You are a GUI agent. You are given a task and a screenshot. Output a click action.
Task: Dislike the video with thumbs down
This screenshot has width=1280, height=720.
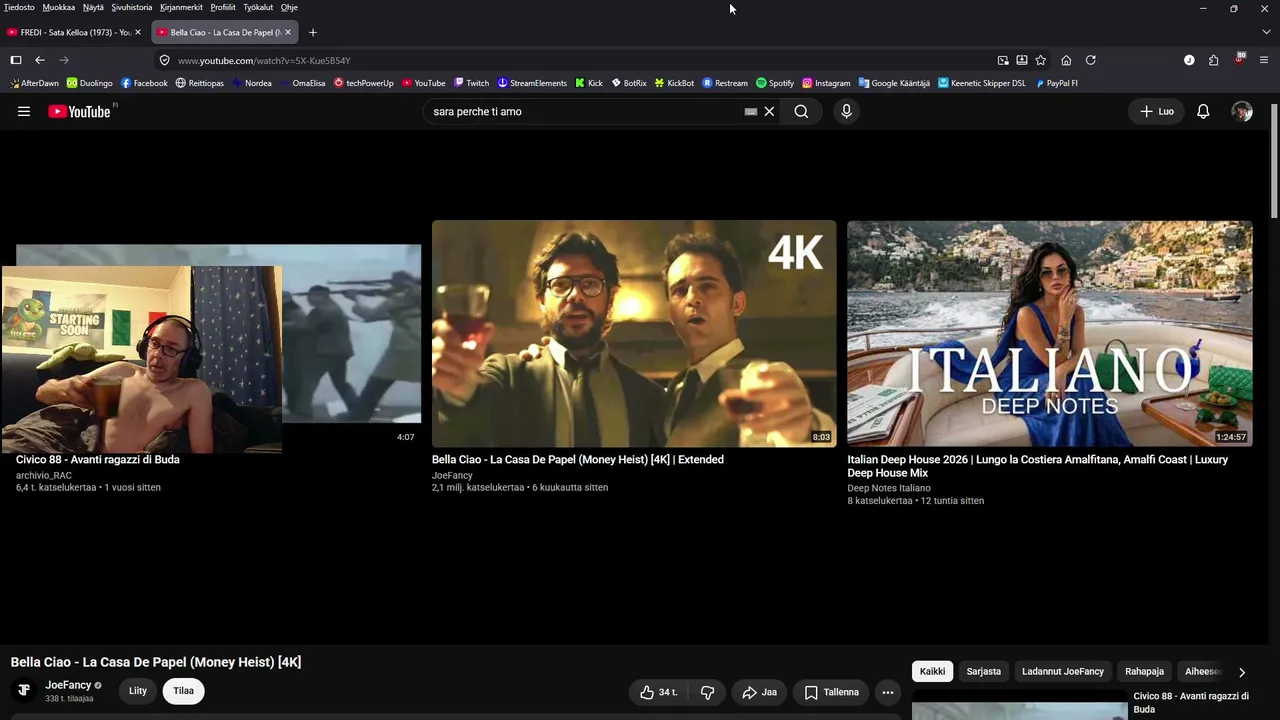tap(707, 692)
